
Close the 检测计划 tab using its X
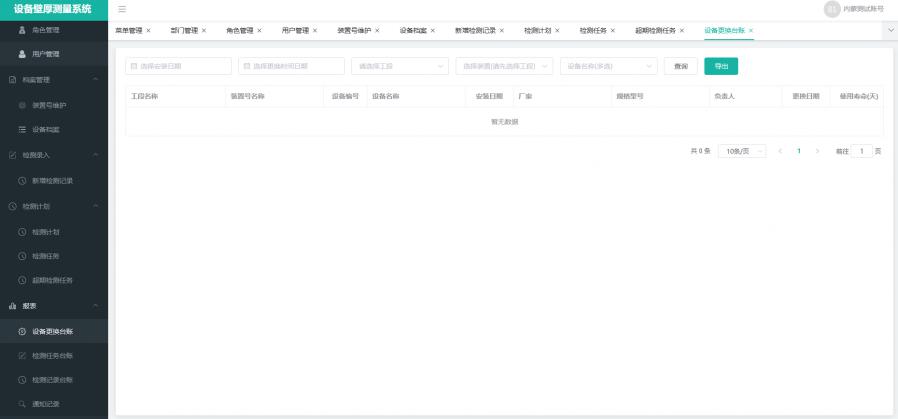pyautogui.click(x=556, y=30)
